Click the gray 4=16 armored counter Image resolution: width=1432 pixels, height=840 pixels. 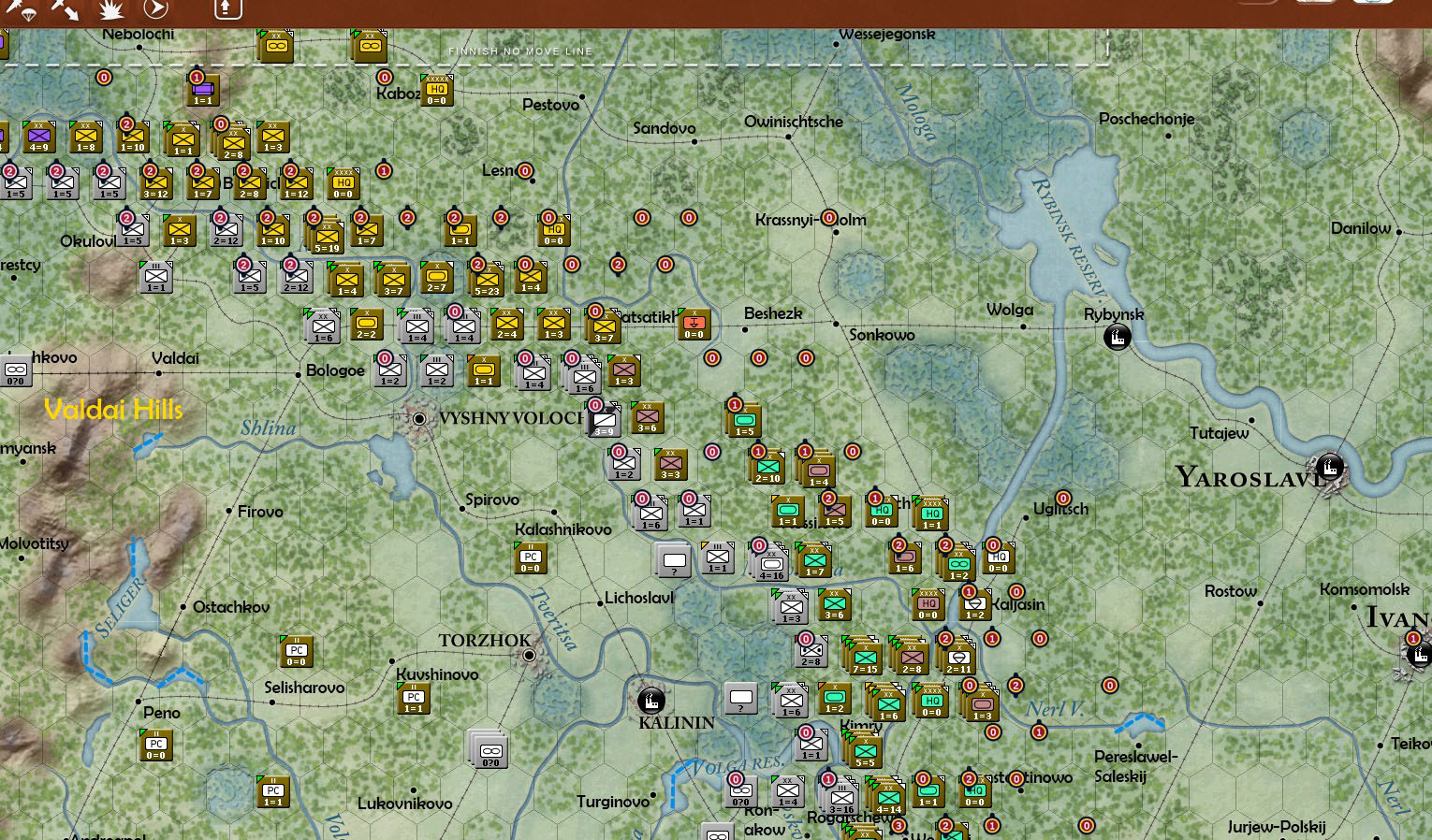pyautogui.click(x=771, y=564)
